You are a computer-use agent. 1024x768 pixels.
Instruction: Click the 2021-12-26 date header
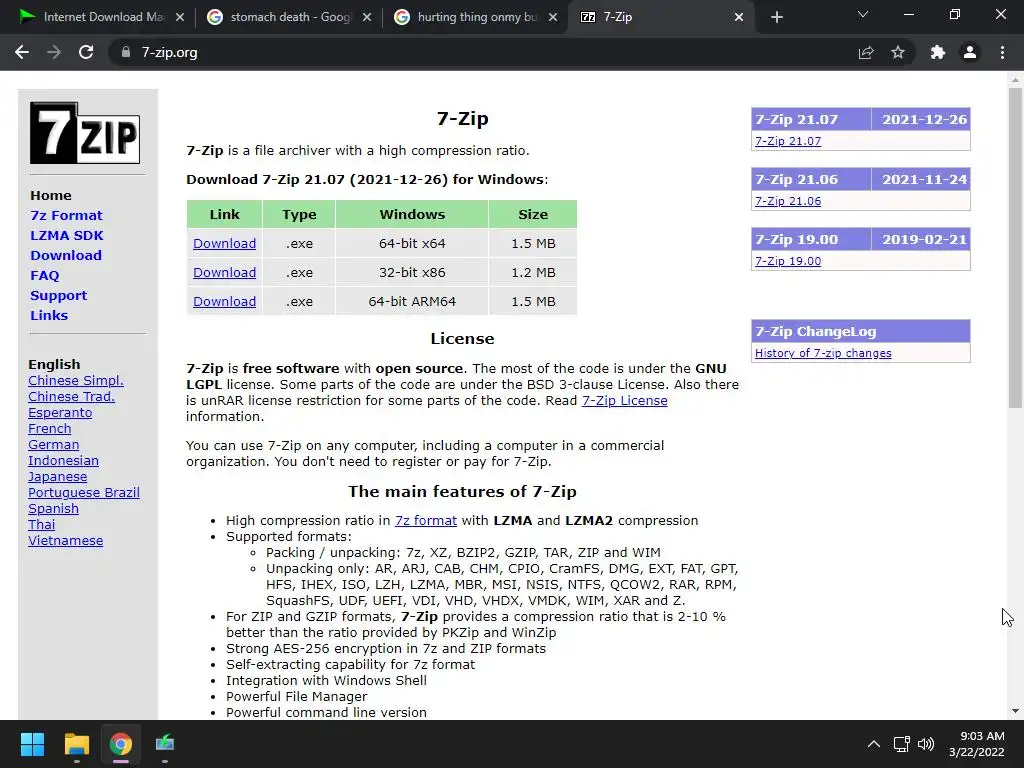(921, 120)
